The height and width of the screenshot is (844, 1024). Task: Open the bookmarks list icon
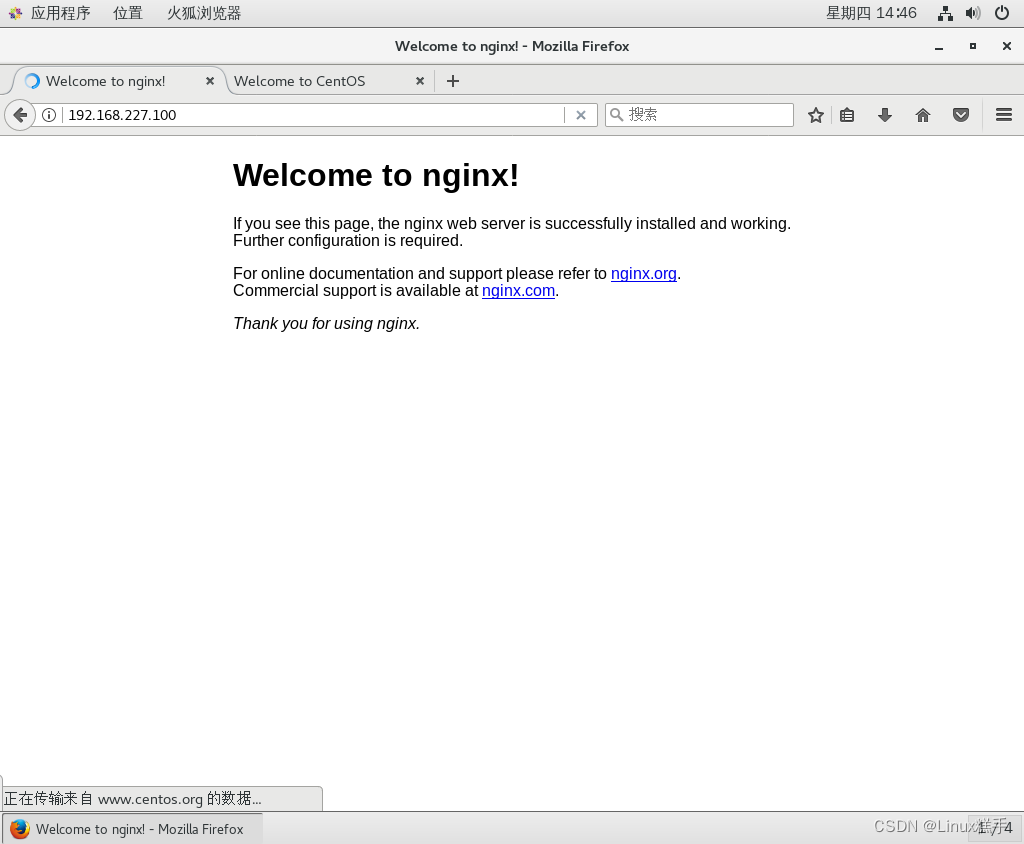[846, 114]
